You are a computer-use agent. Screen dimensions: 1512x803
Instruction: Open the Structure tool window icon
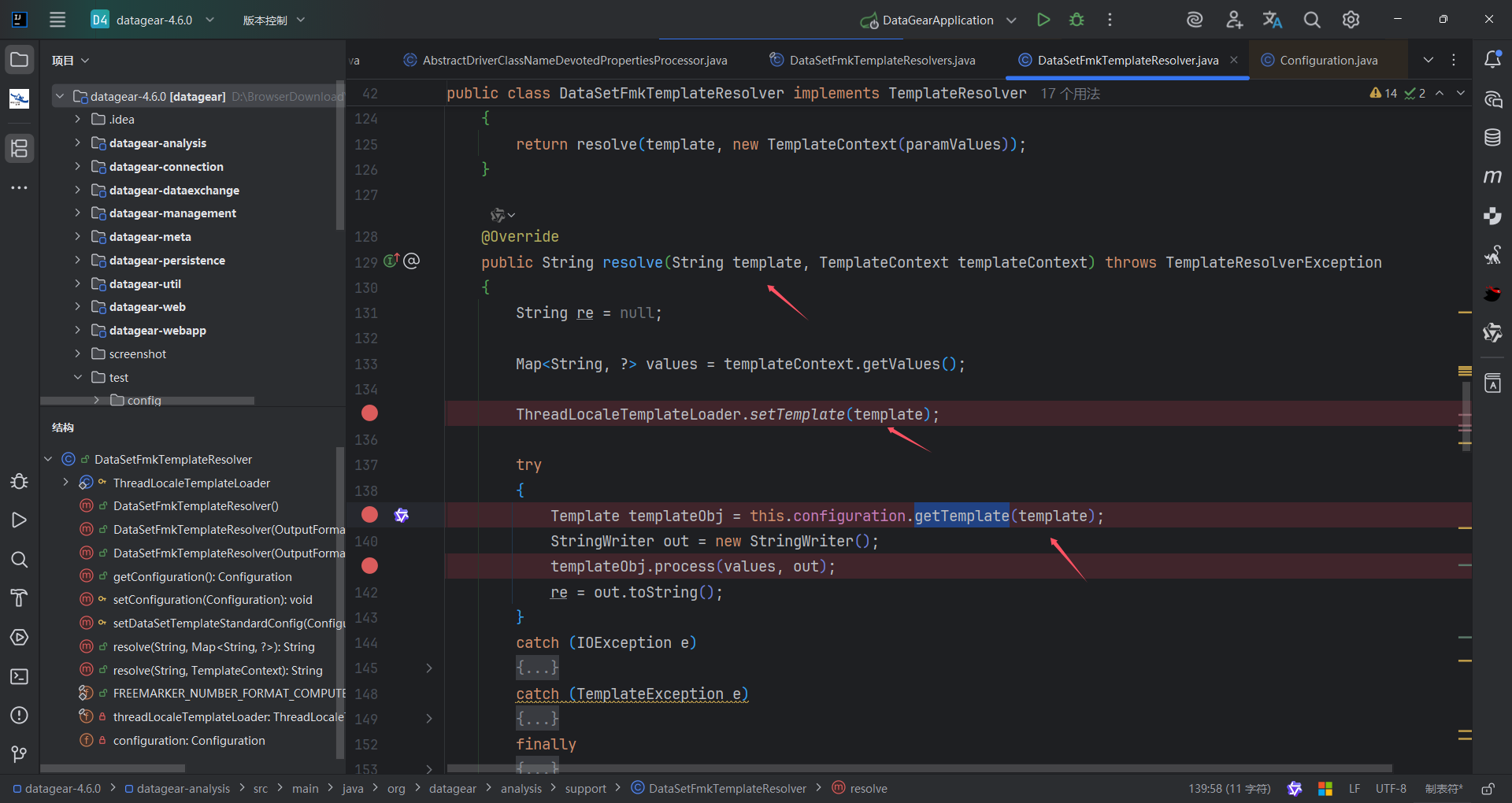pos(20,148)
